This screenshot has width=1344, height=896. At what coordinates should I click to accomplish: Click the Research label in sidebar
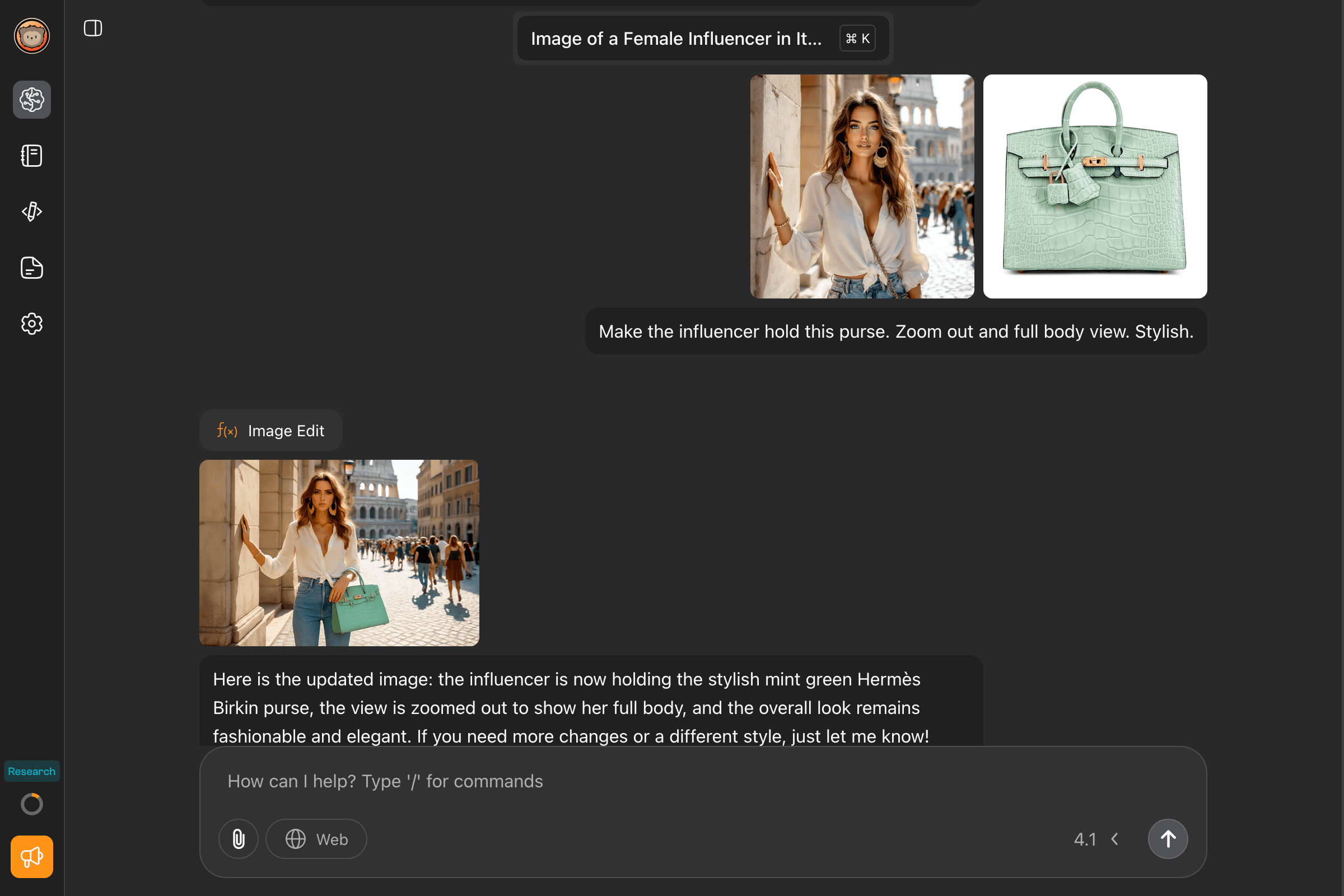[32, 772]
